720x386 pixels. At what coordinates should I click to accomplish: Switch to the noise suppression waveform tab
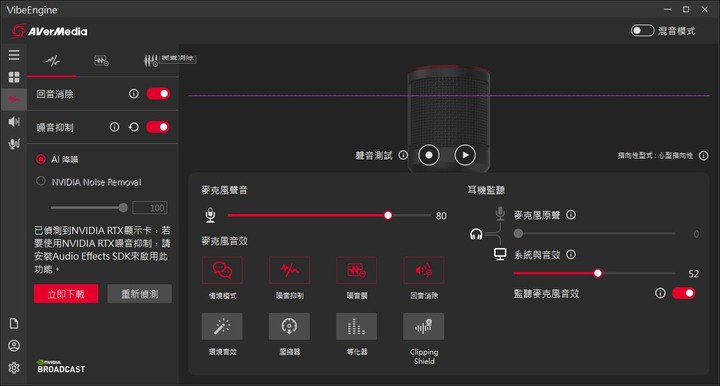coord(52,61)
